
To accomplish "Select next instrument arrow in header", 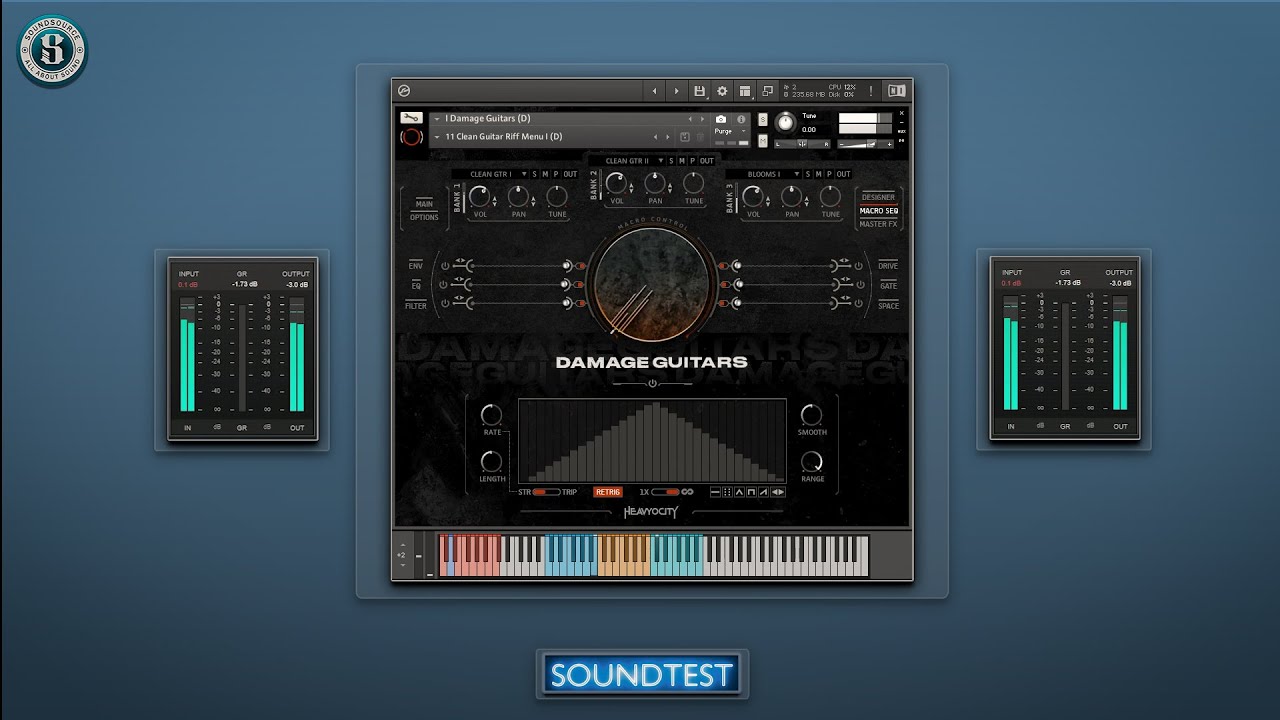I will 702,119.
